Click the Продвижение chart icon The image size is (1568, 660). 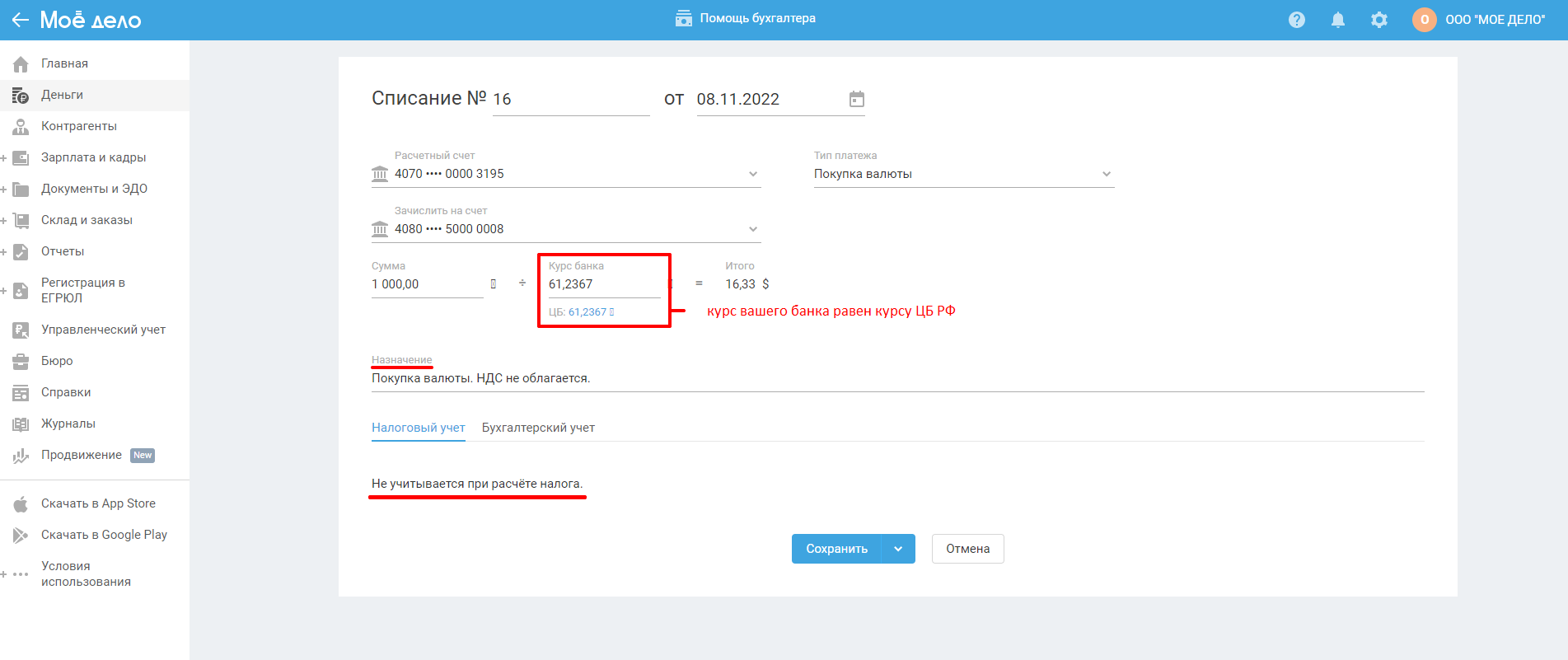[21, 455]
